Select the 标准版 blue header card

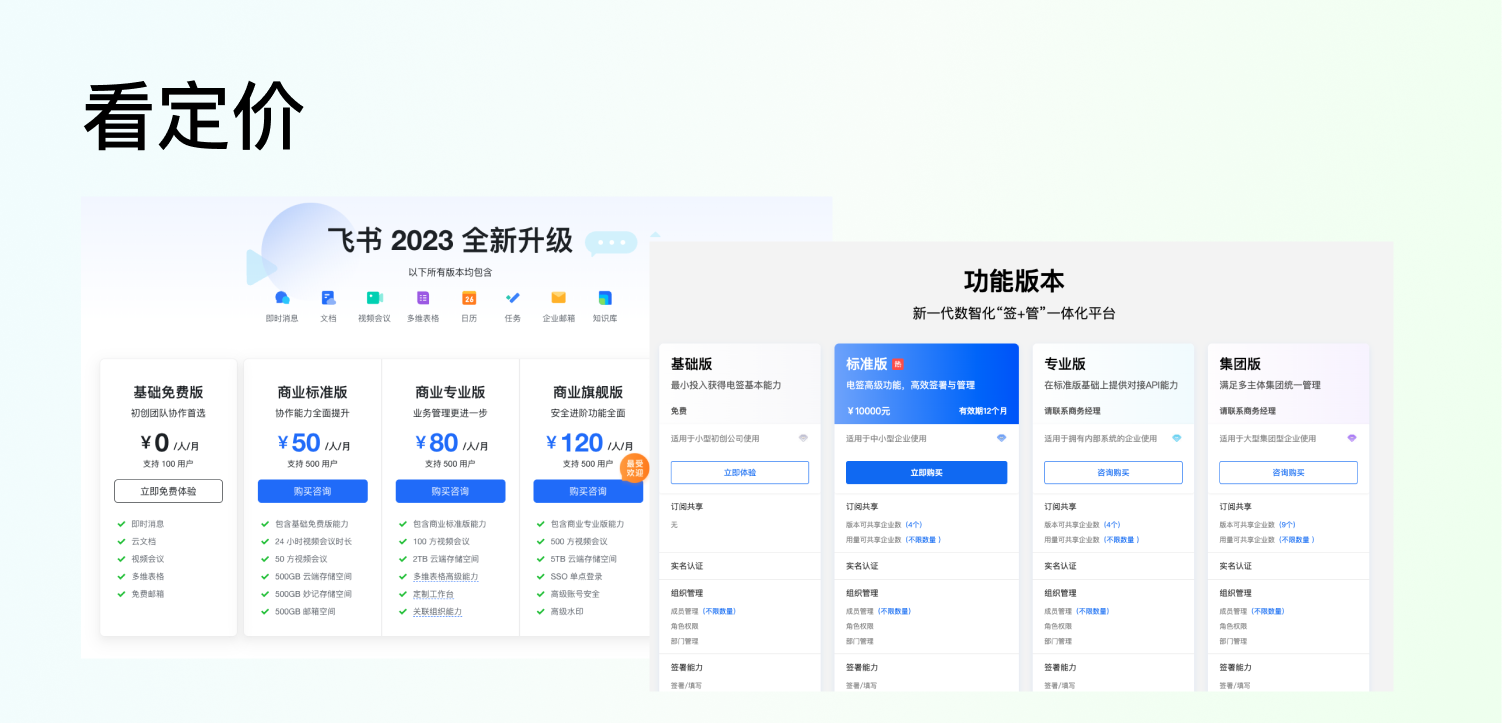pos(926,383)
